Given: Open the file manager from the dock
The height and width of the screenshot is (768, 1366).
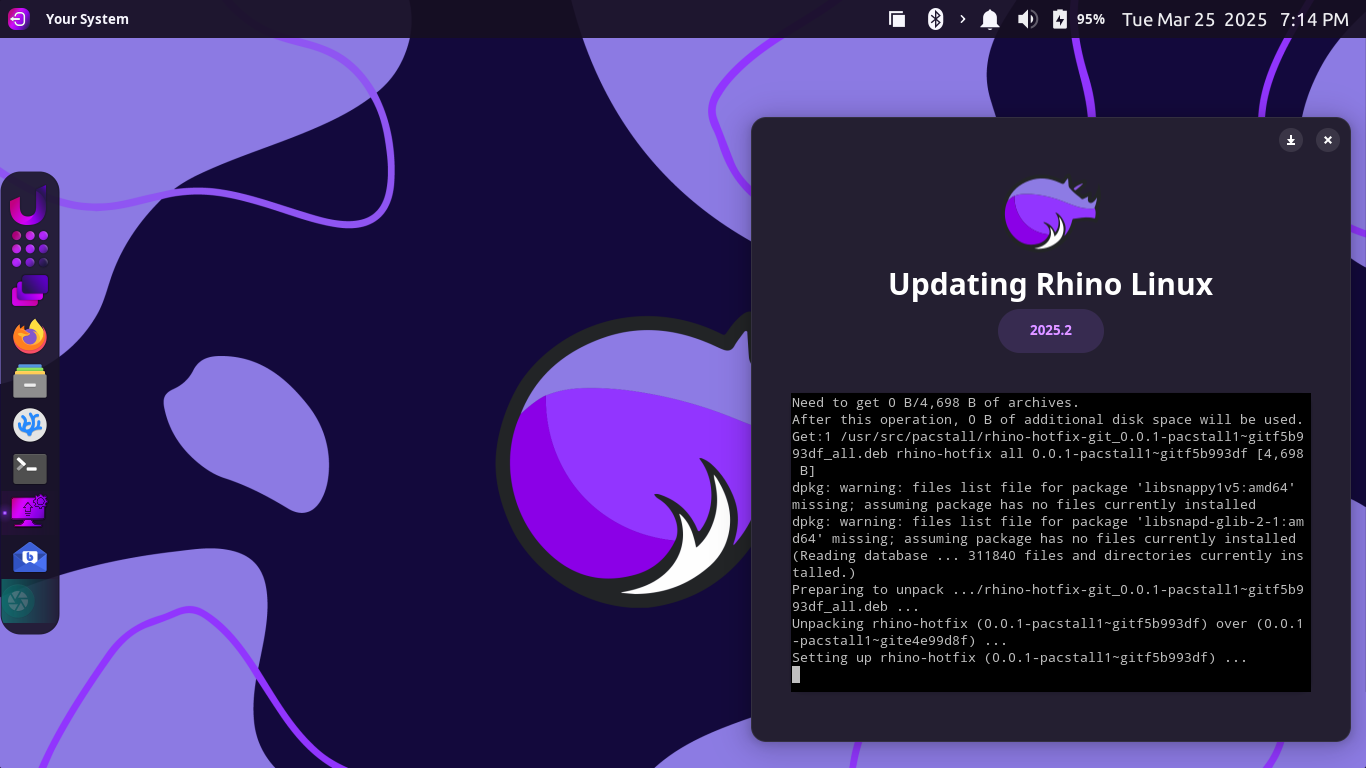Looking at the screenshot, I should click(30, 381).
